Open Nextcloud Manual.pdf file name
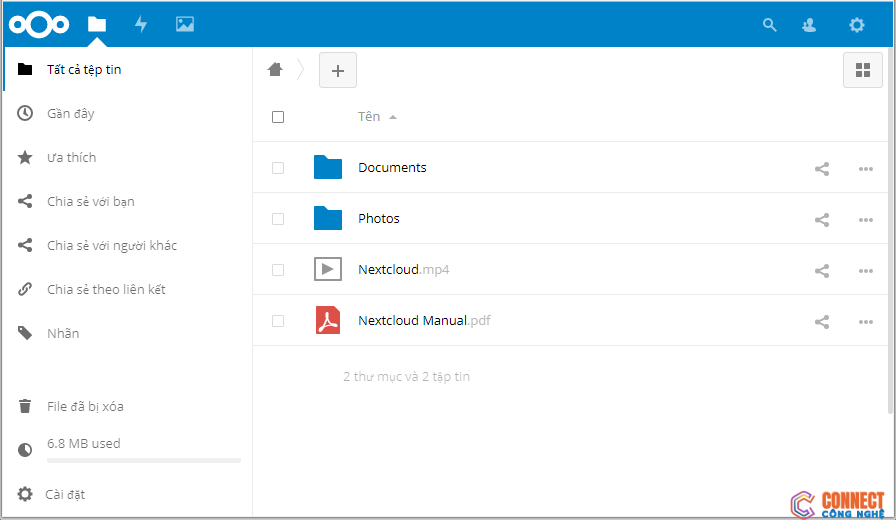 (x=424, y=320)
